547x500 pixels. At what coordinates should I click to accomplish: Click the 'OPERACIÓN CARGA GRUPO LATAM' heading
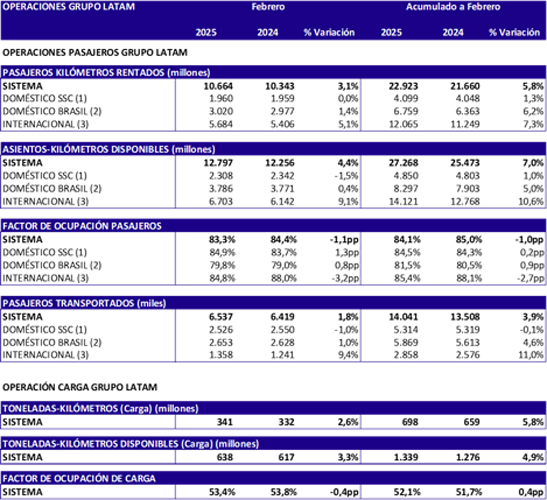[x=80, y=387]
